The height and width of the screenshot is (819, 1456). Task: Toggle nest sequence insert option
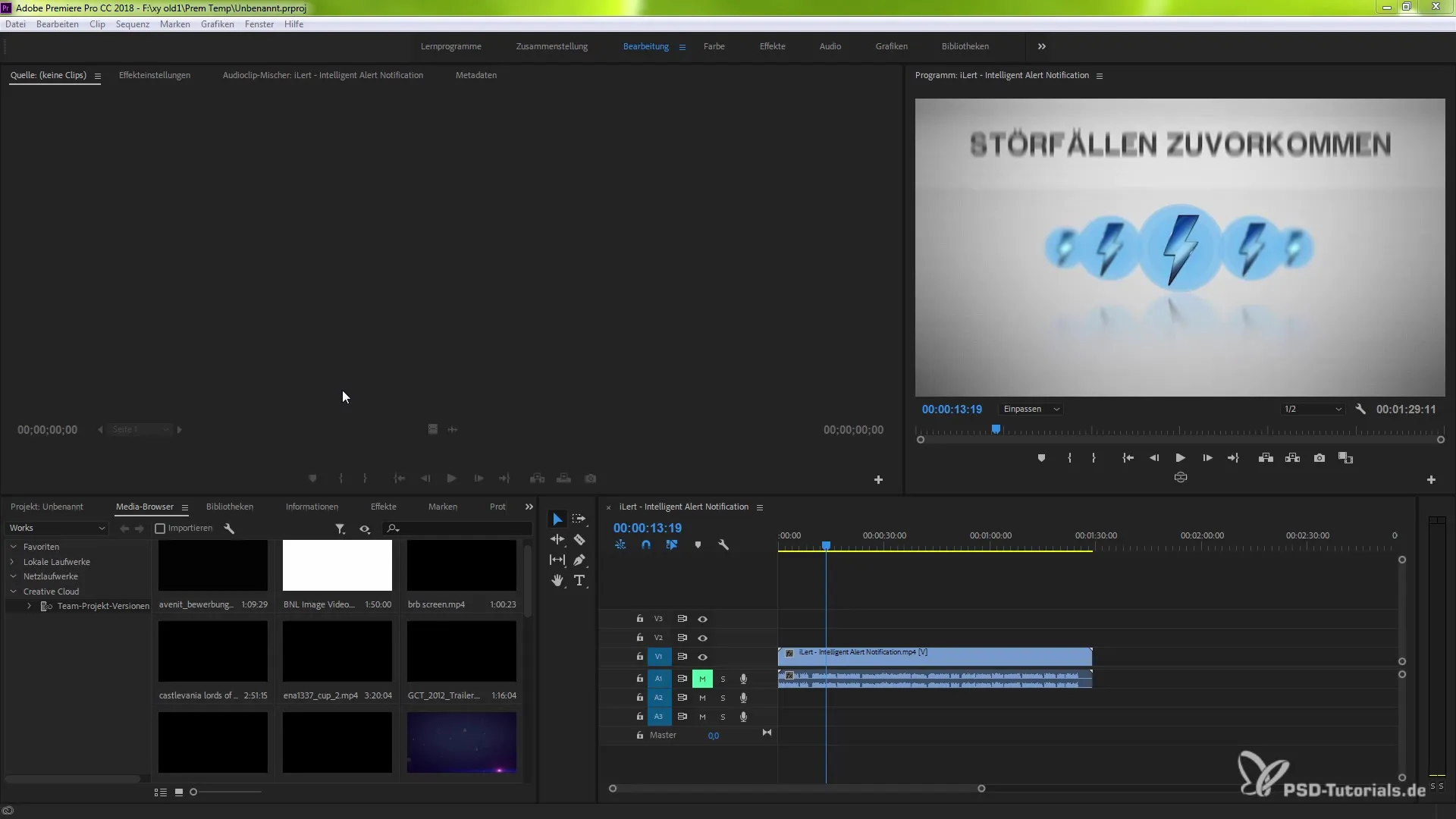tap(620, 544)
